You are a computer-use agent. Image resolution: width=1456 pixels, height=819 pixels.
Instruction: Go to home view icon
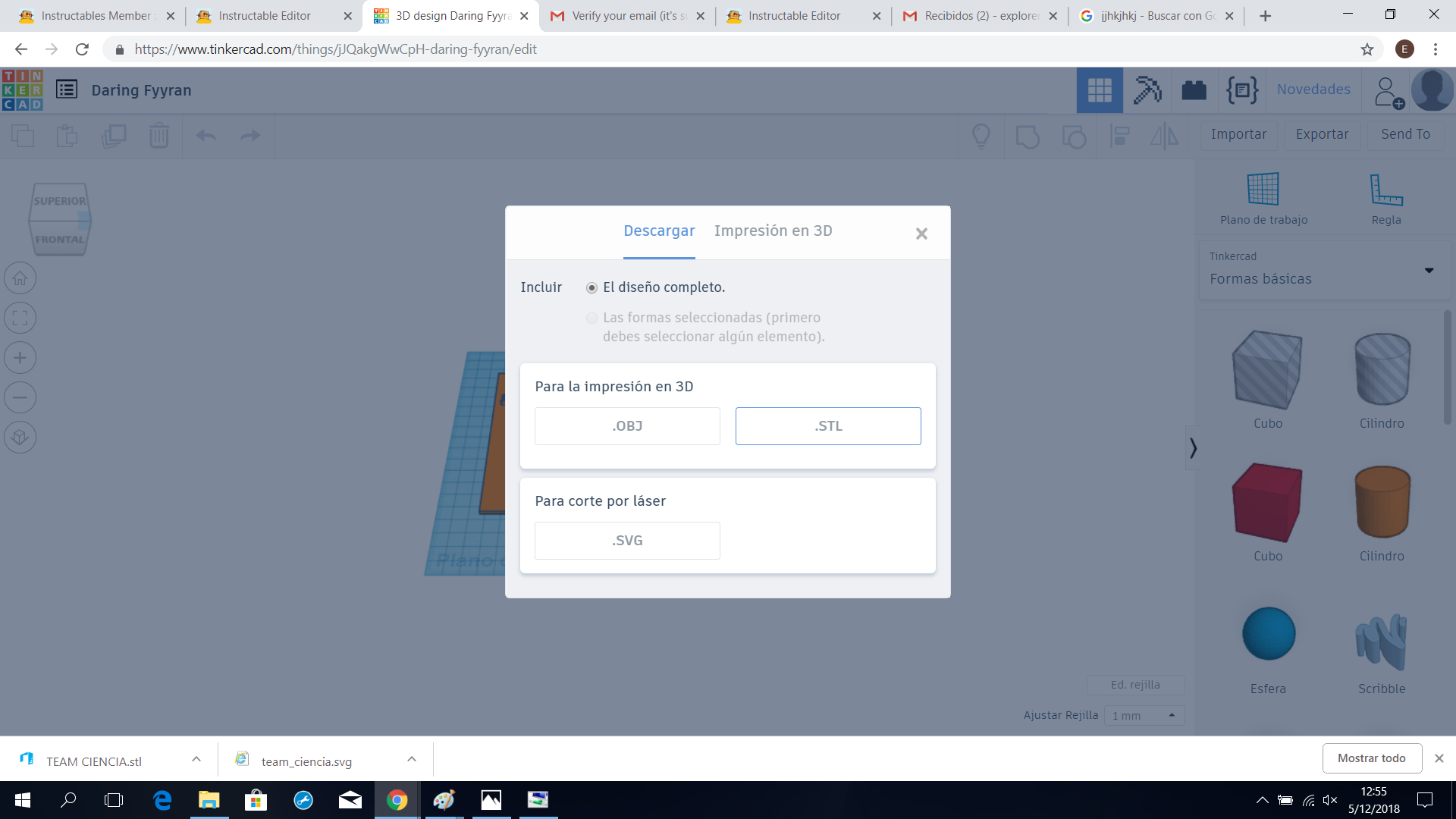[20, 278]
